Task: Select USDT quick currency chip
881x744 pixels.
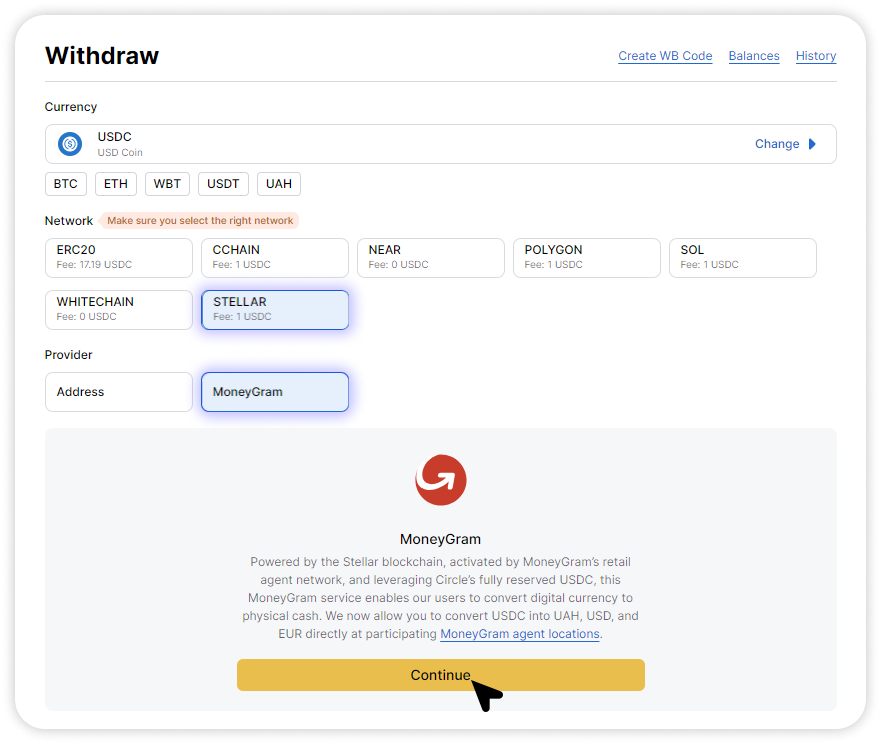Action: tap(223, 184)
